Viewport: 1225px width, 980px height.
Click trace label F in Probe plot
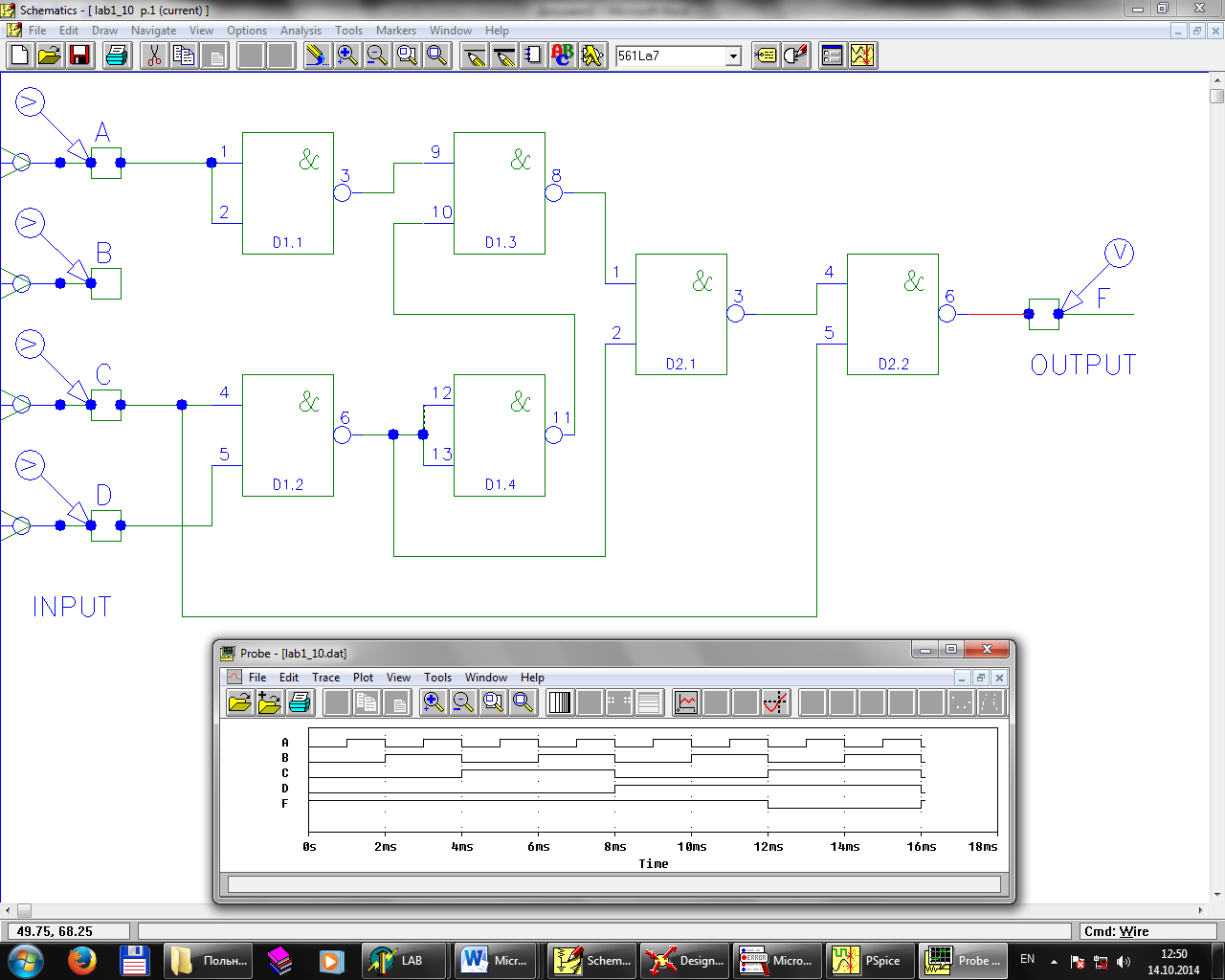click(x=284, y=804)
